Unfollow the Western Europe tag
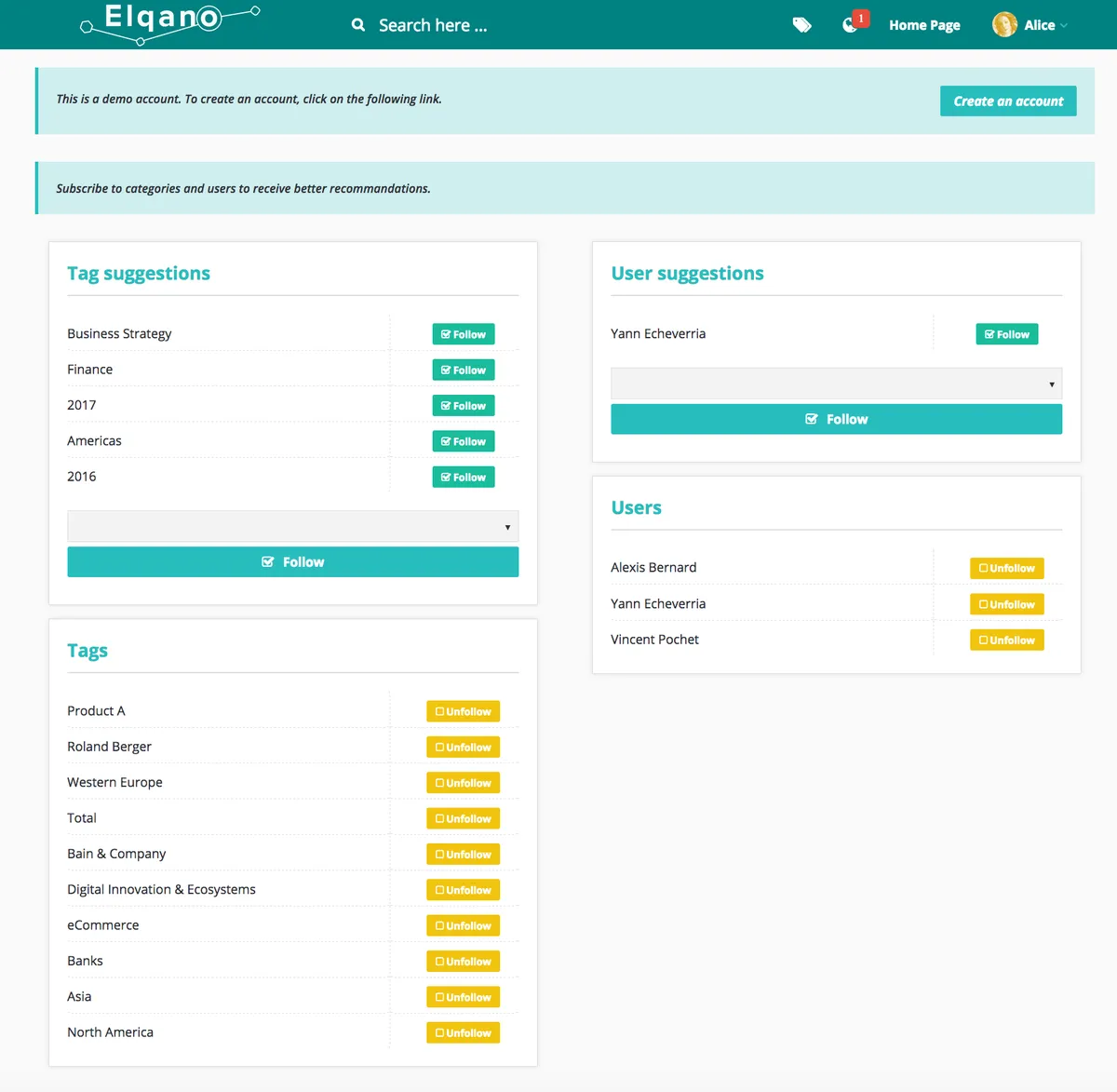Image resolution: width=1117 pixels, height=1092 pixels. (463, 784)
